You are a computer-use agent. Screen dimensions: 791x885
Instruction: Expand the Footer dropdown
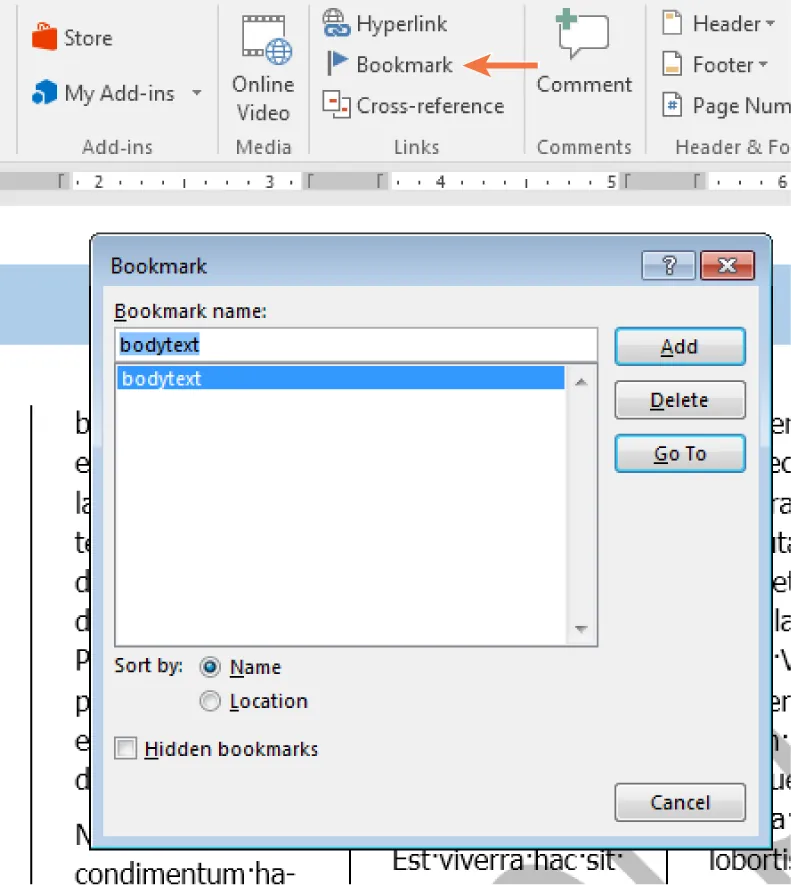tap(763, 65)
